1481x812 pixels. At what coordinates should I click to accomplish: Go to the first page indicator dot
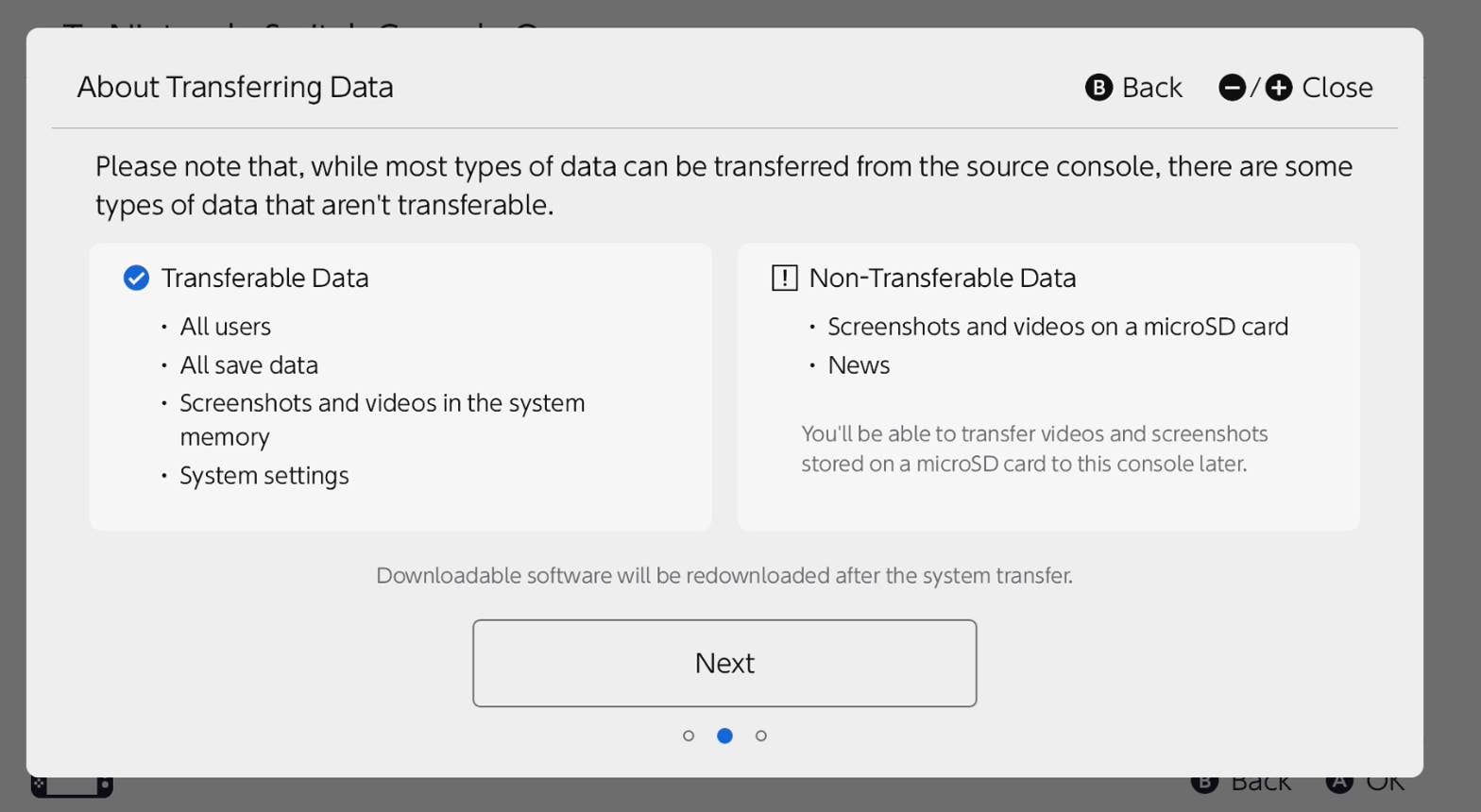[x=689, y=736]
